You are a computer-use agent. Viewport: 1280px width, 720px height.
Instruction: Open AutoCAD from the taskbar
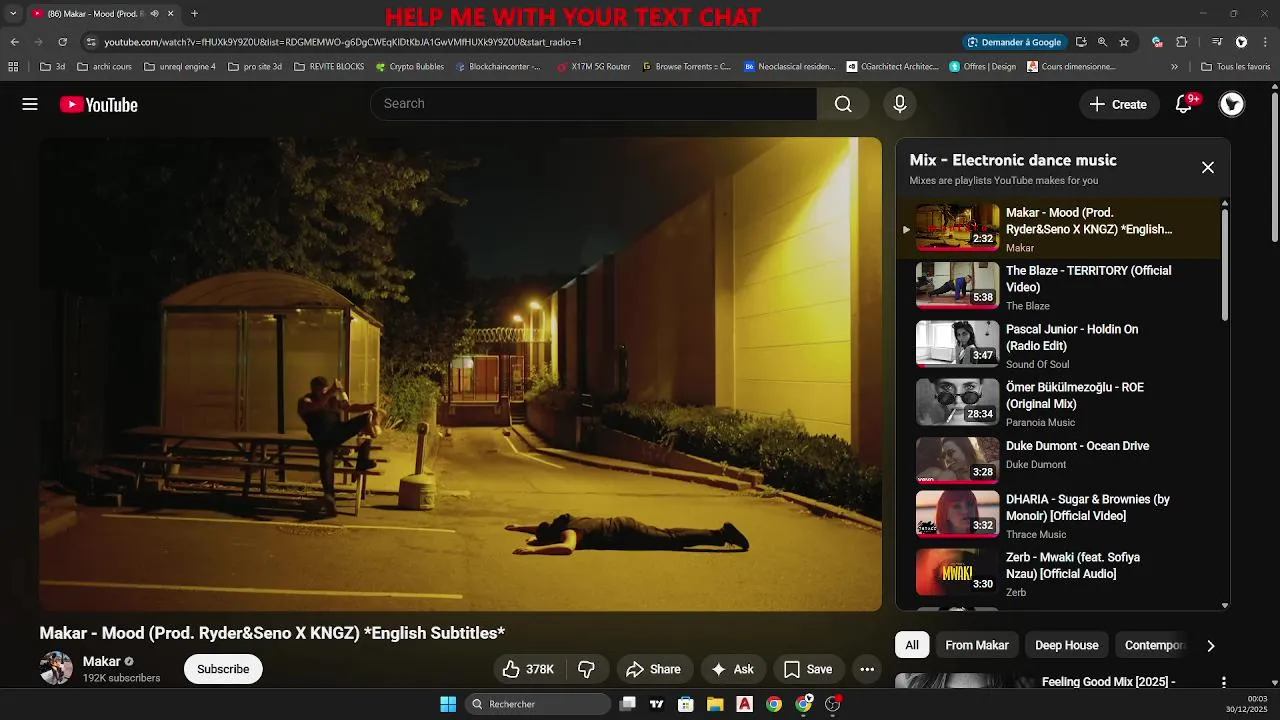744,704
